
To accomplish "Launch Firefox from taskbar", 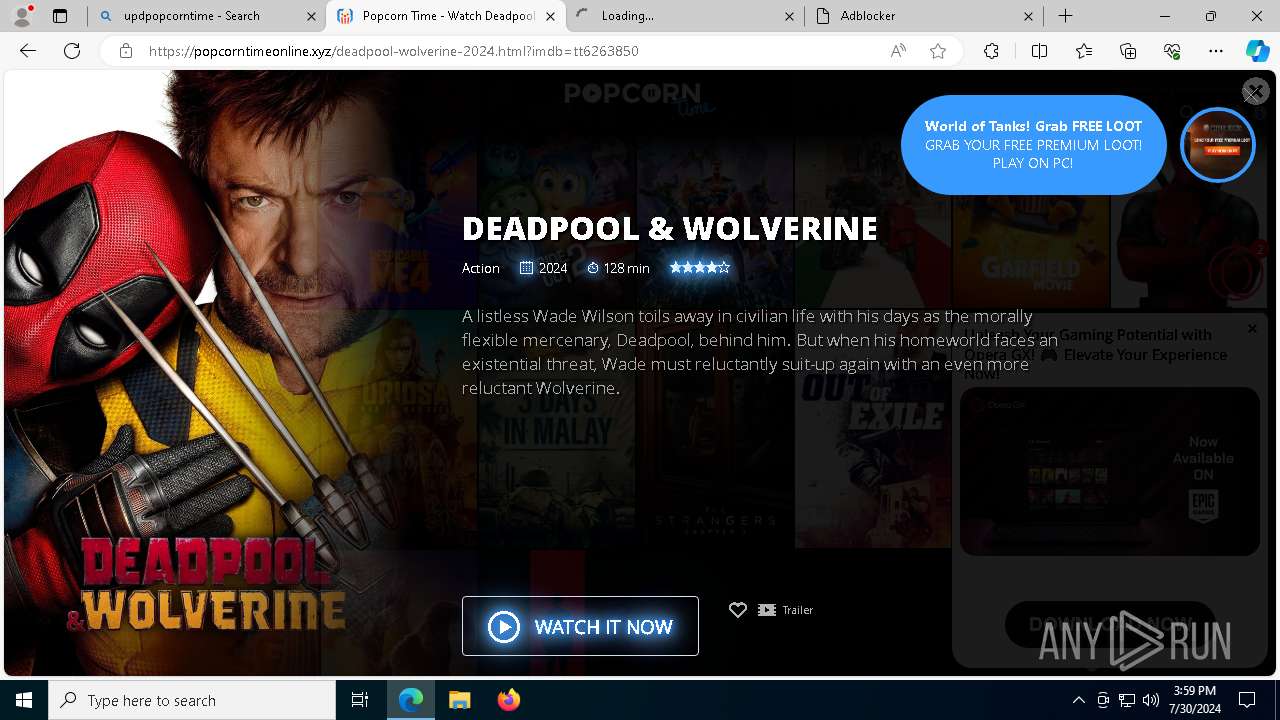I will click(x=509, y=700).
